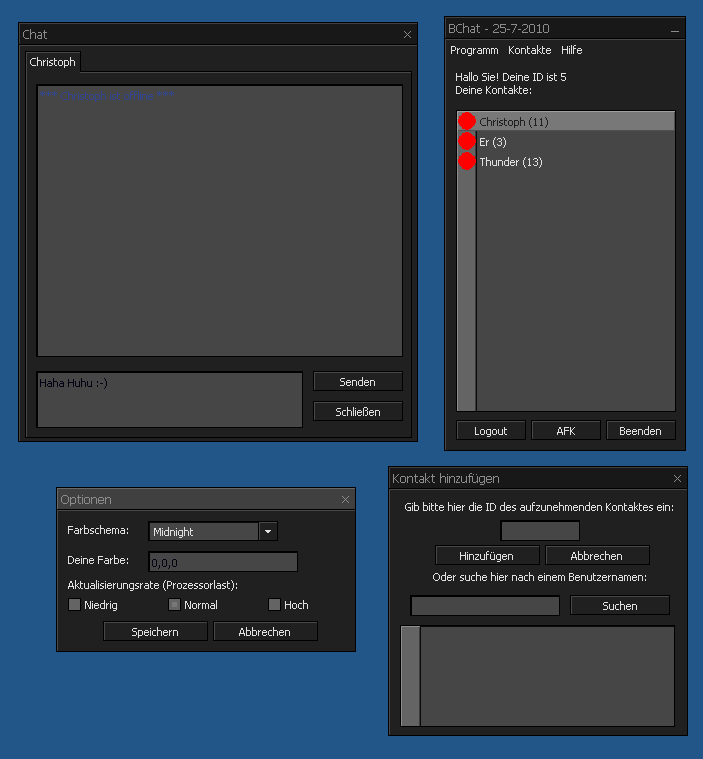Click the contact ID input field

pyautogui.click(x=540, y=531)
